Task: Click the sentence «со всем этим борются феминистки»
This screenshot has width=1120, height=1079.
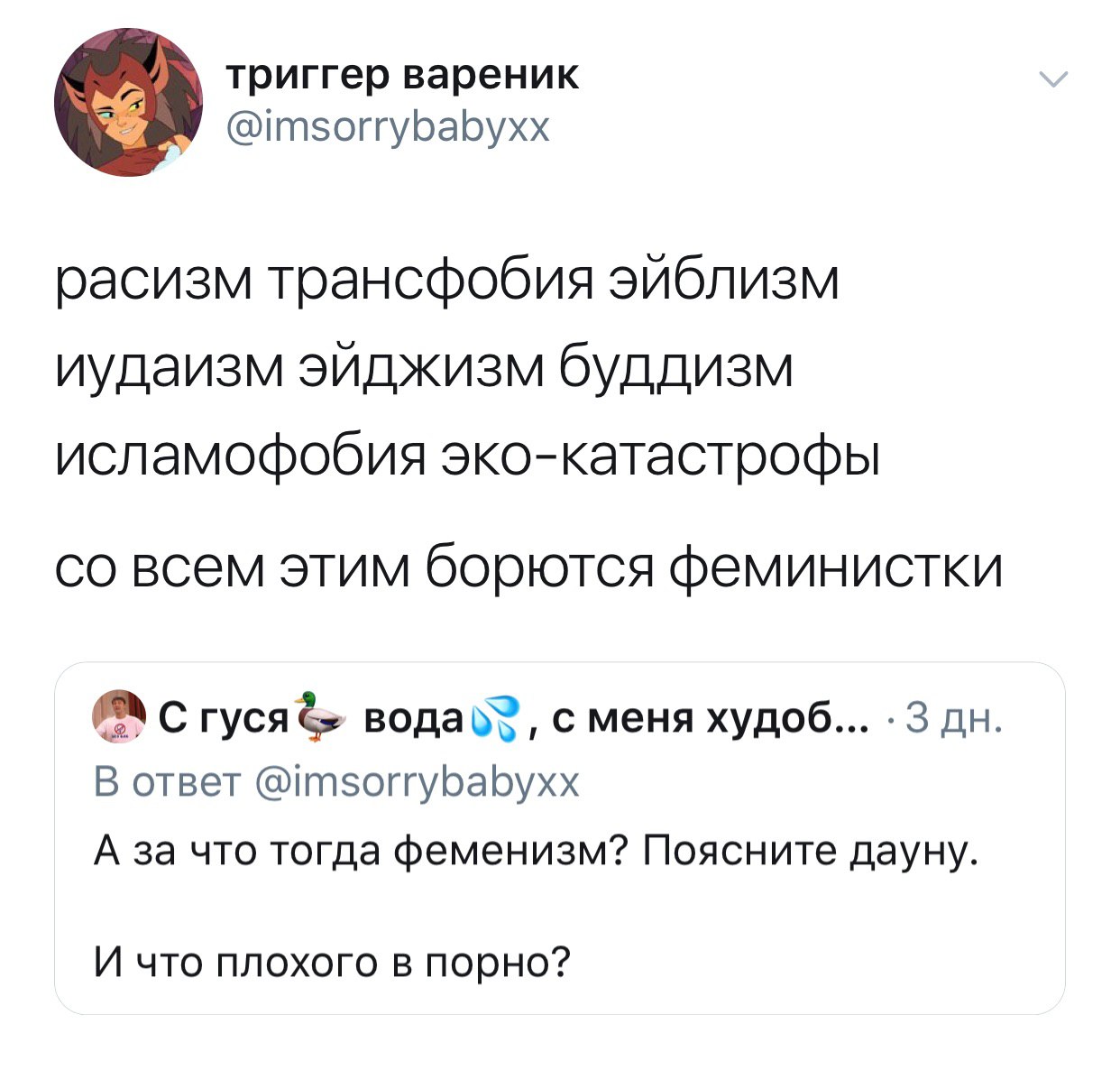Action: [528, 568]
